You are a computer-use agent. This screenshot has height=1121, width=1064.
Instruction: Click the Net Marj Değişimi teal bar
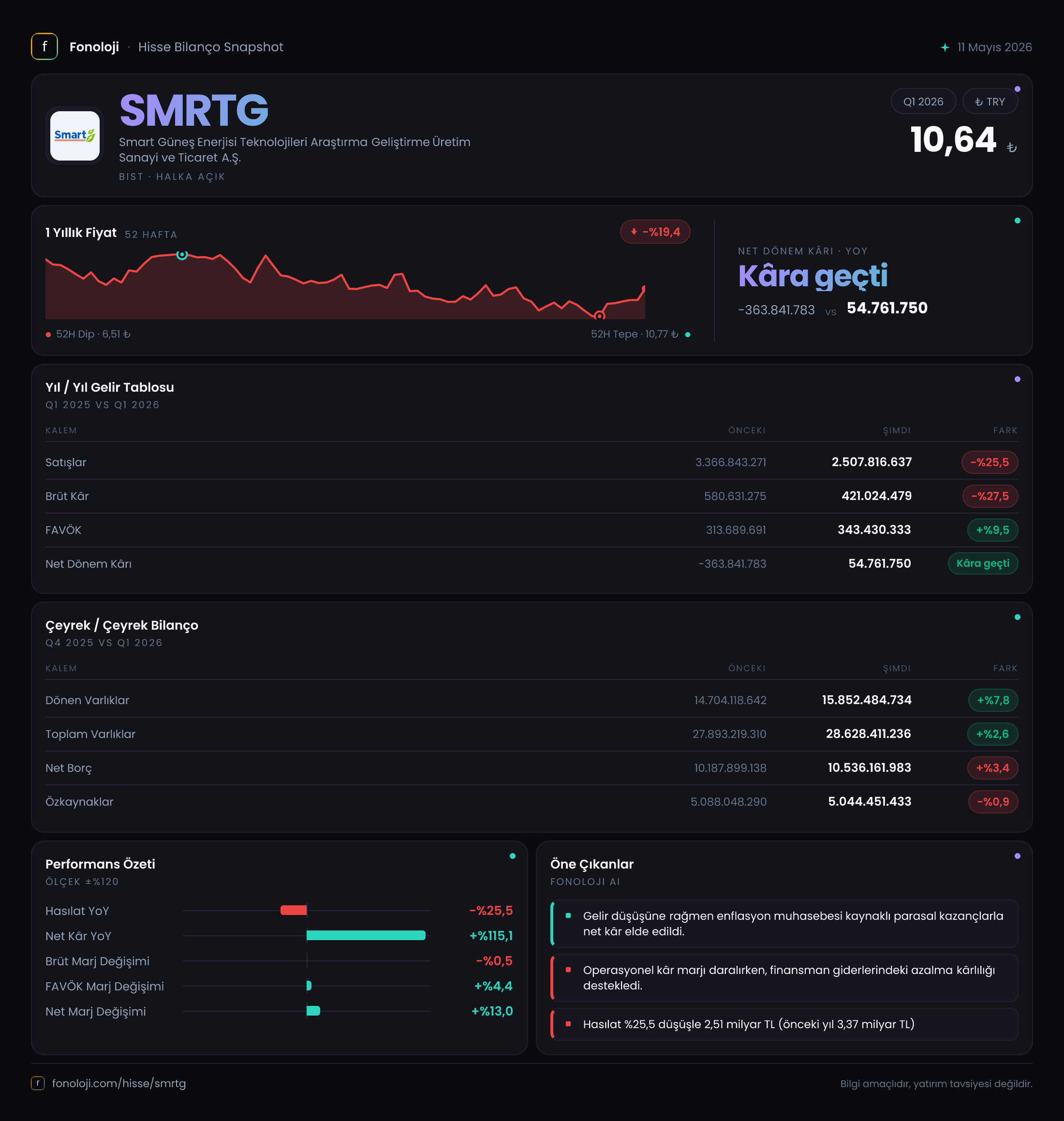coord(313,1011)
